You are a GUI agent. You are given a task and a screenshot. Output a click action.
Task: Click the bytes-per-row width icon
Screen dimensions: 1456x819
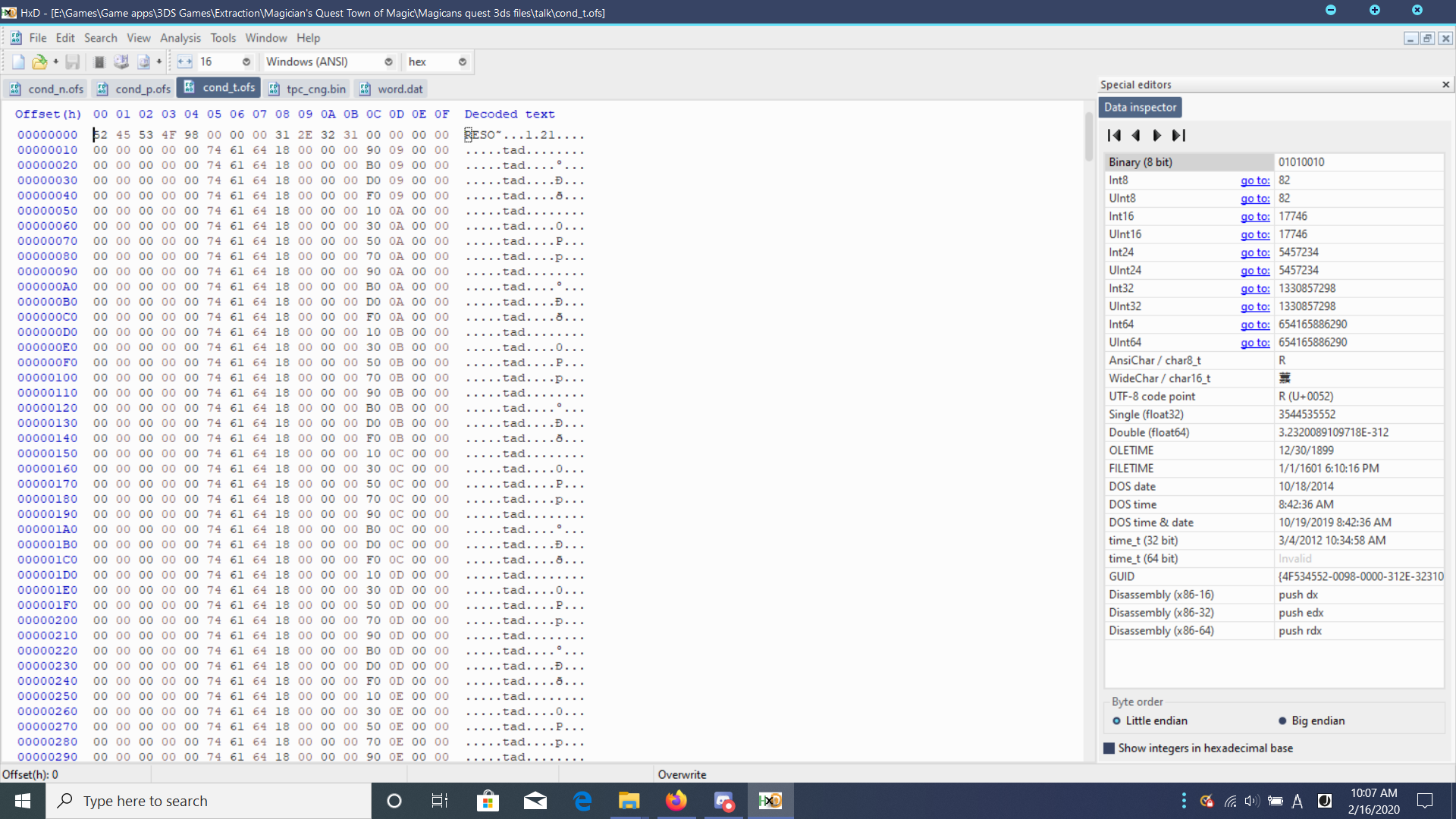[x=184, y=62]
